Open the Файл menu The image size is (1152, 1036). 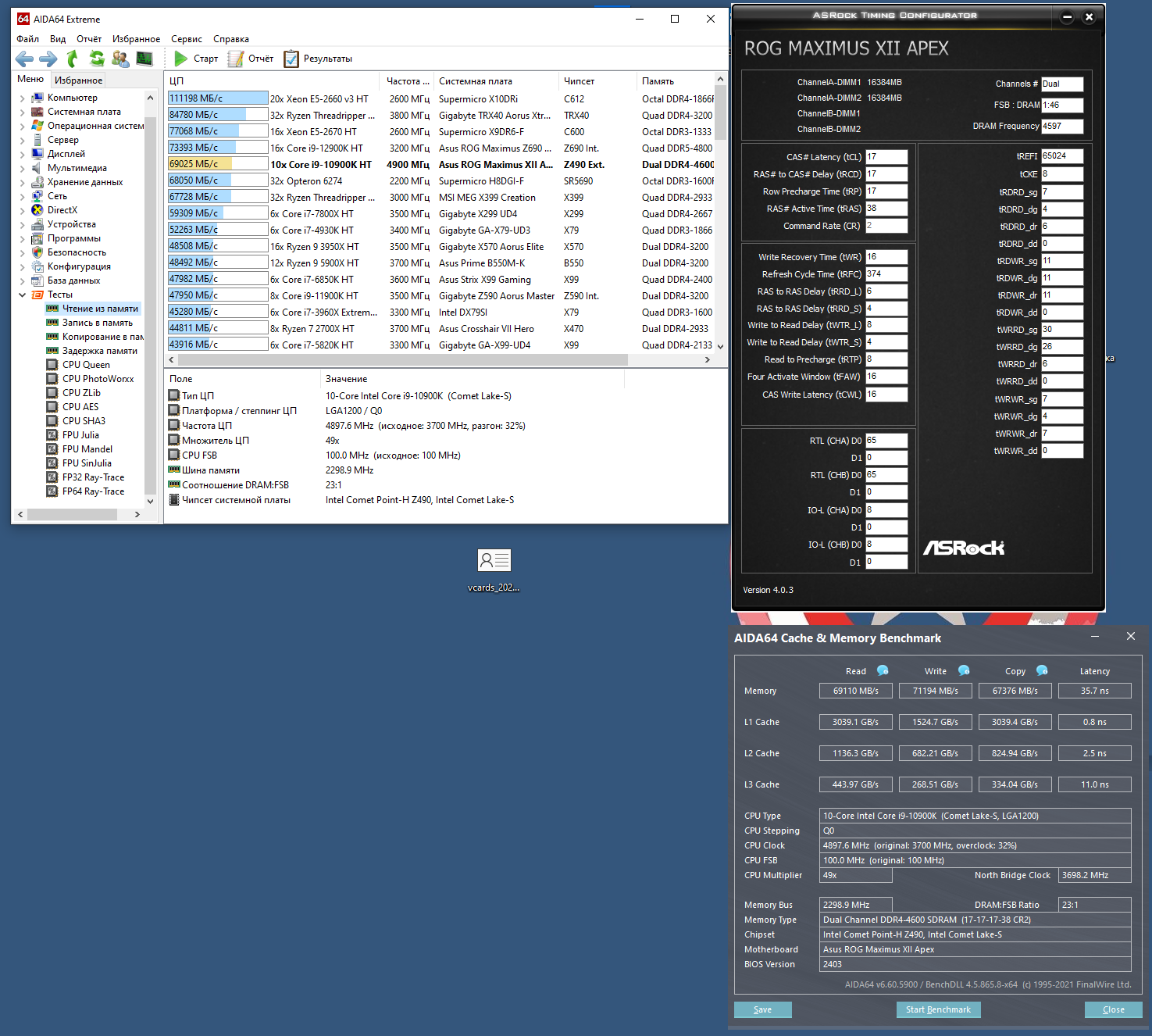(28, 39)
